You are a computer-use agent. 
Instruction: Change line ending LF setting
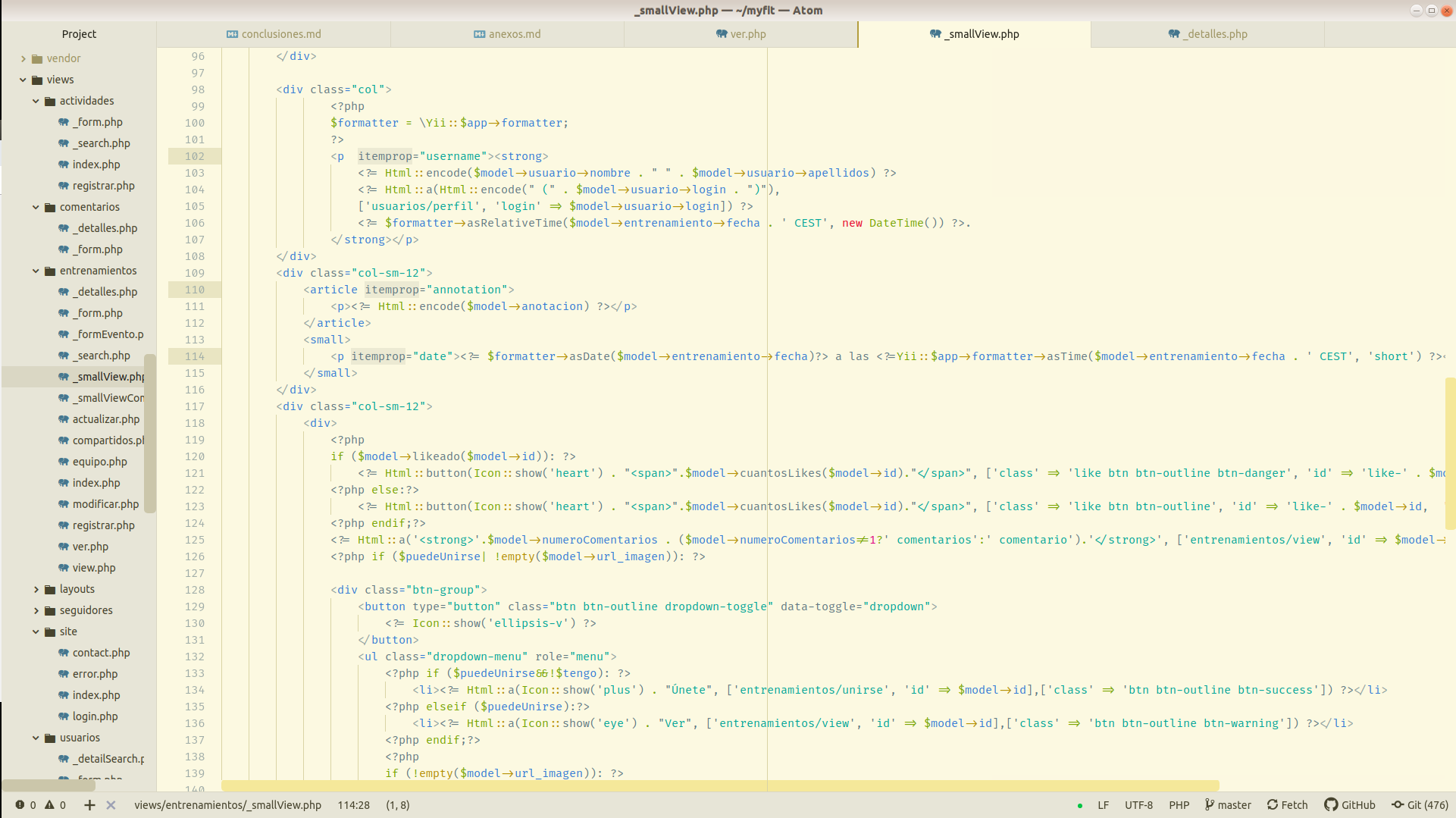click(x=1104, y=805)
